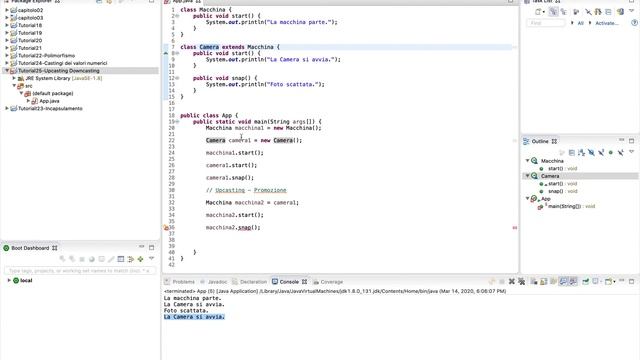Select Tutorial24-Casting dei valori numerici project

coord(62,63)
